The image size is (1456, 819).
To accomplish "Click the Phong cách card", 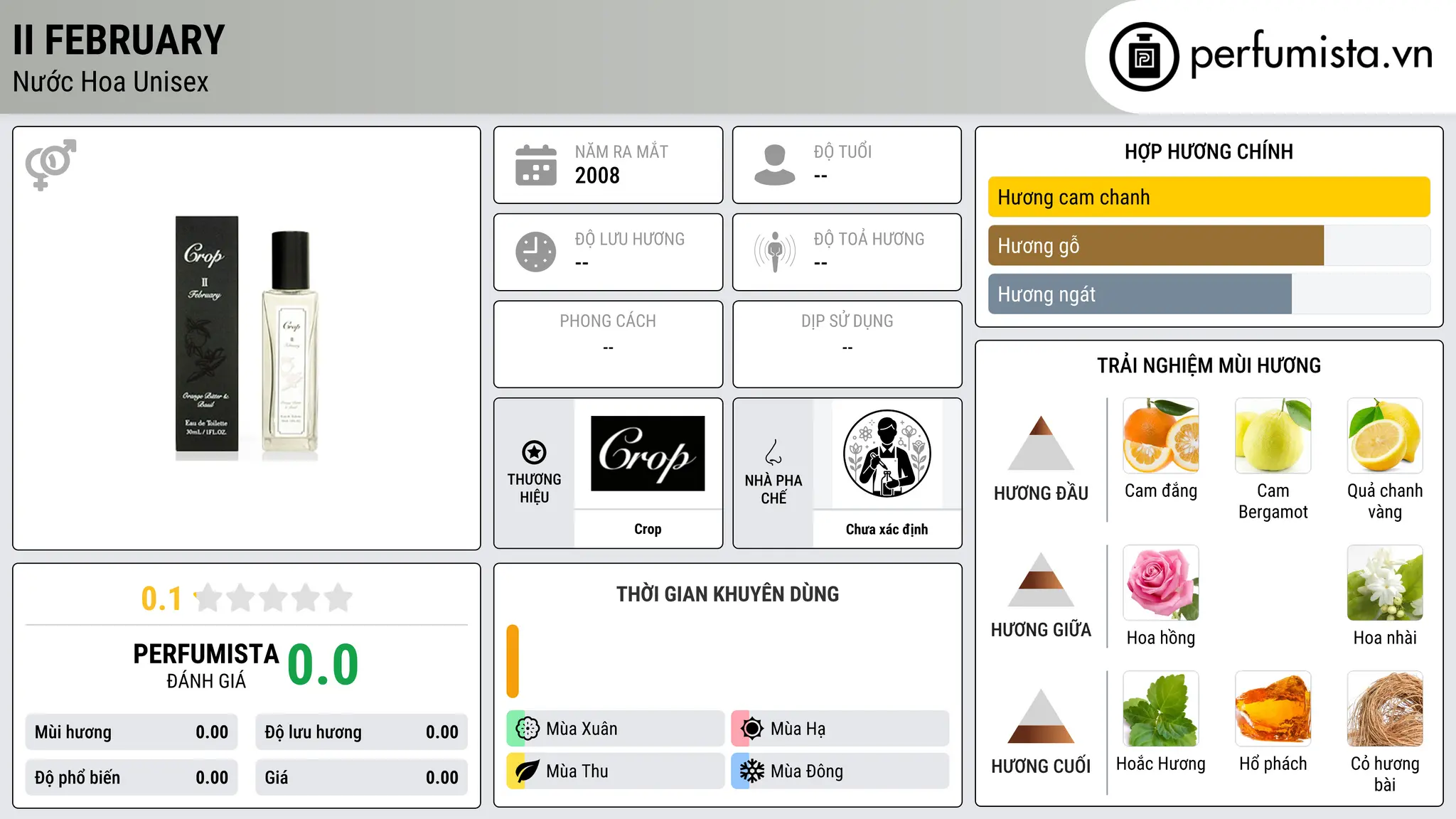I will pos(608,344).
